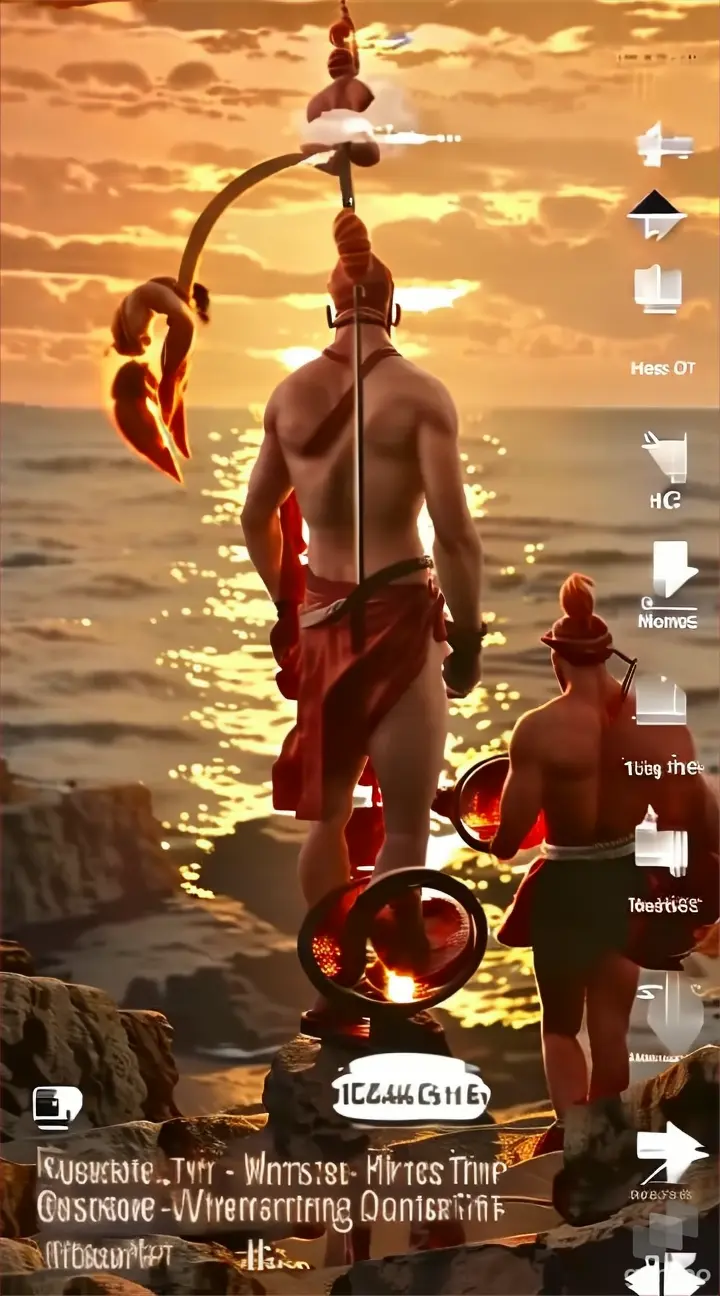Tap the small square icon above the caption
This screenshot has height=1296, width=720.
click(x=58, y=1107)
